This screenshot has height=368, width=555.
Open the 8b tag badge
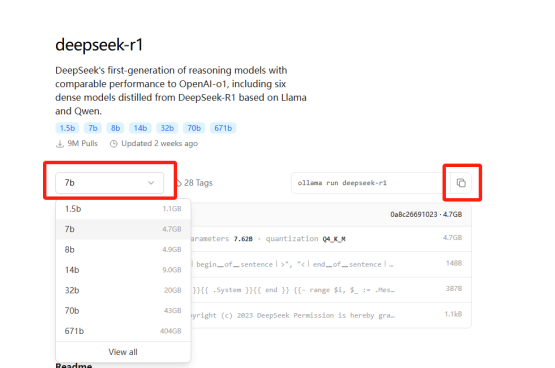click(115, 128)
